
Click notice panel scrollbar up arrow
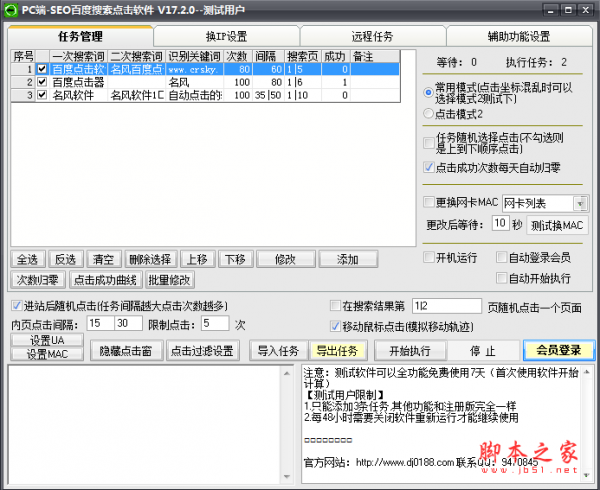pos(587,372)
